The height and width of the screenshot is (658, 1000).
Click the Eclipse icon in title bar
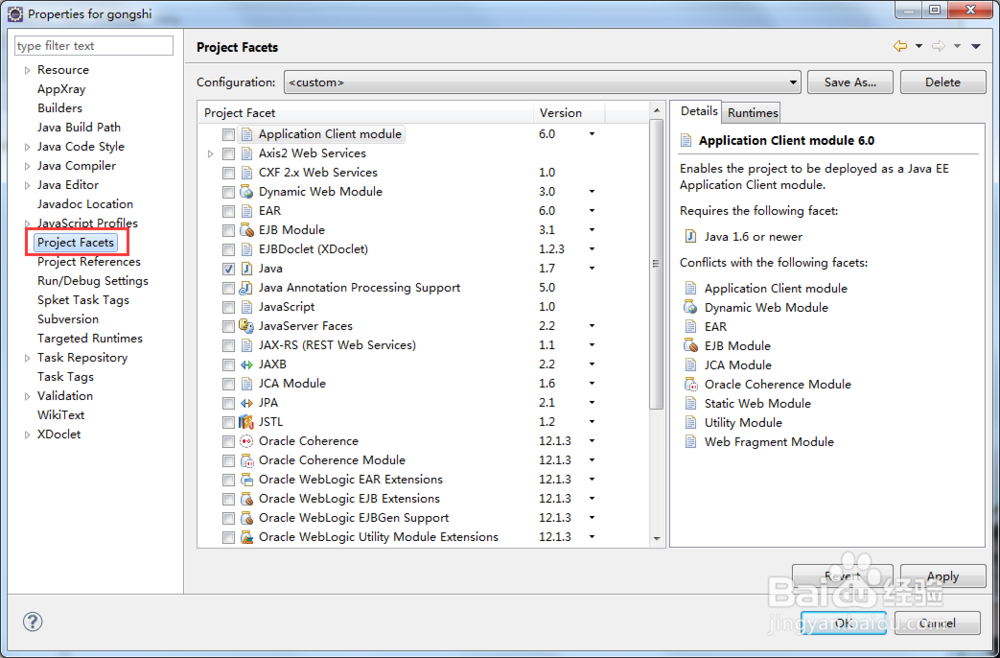[15, 13]
